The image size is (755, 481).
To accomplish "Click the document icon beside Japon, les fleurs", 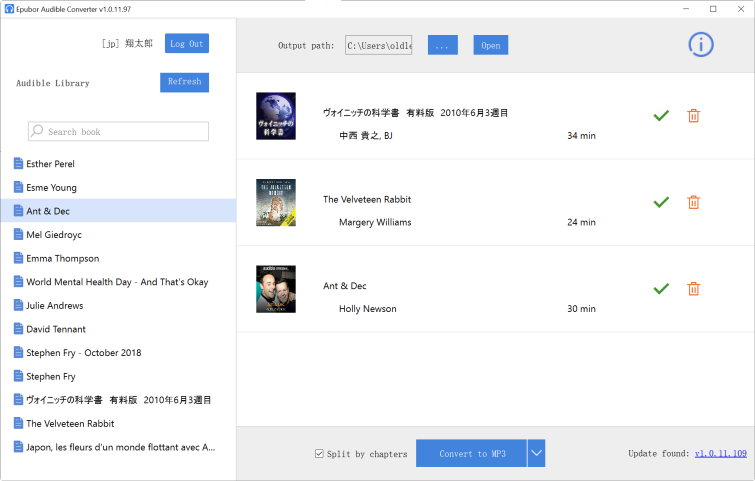I will tap(18, 447).
